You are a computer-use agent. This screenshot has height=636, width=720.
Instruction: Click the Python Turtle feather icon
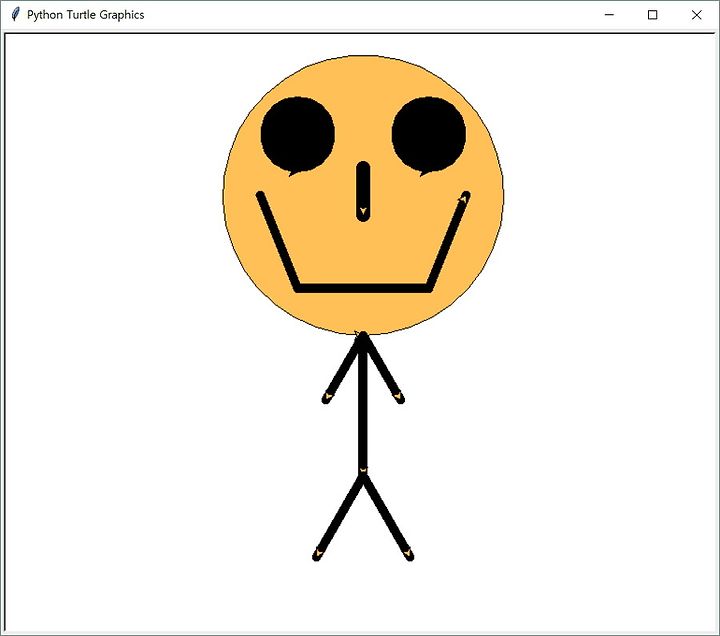[x=15, y=14]
